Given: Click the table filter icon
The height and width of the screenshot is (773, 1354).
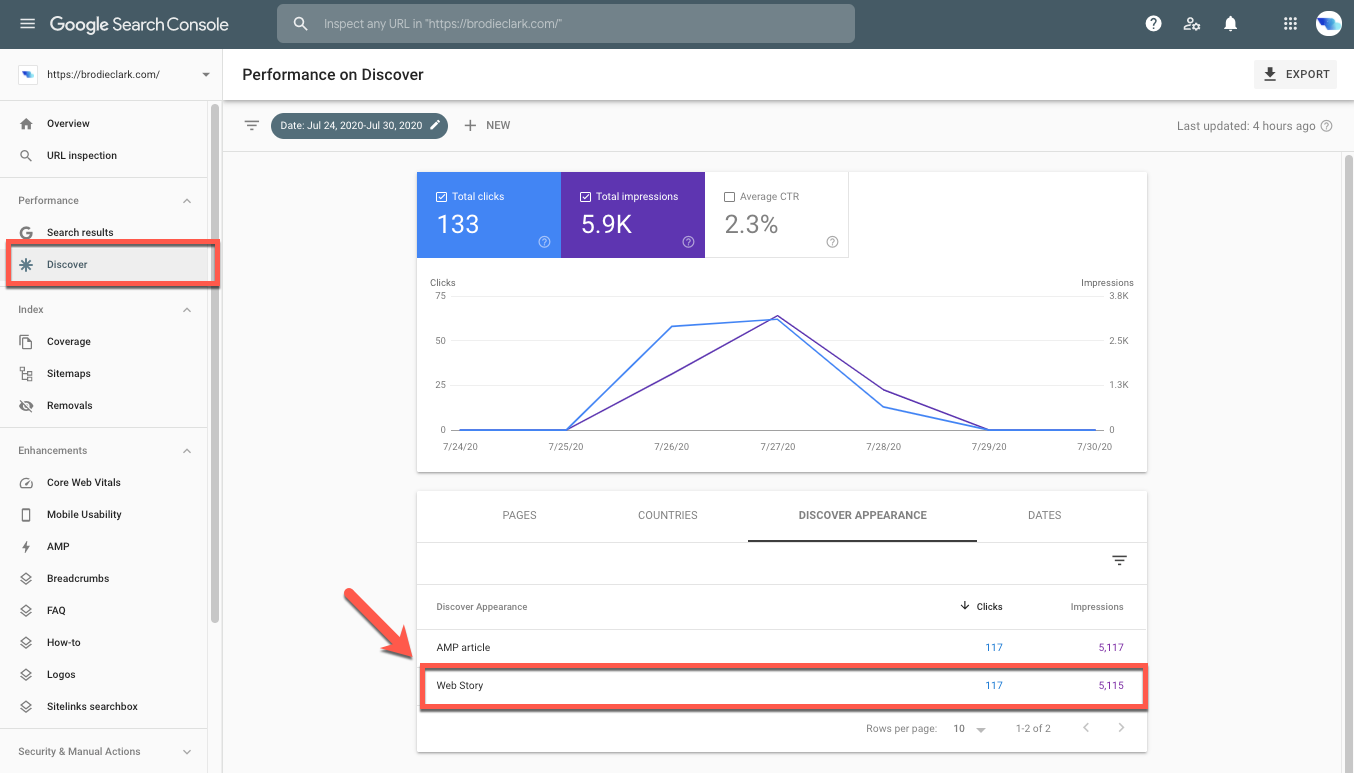Looking at the screenshot, I should [1119, 560].
